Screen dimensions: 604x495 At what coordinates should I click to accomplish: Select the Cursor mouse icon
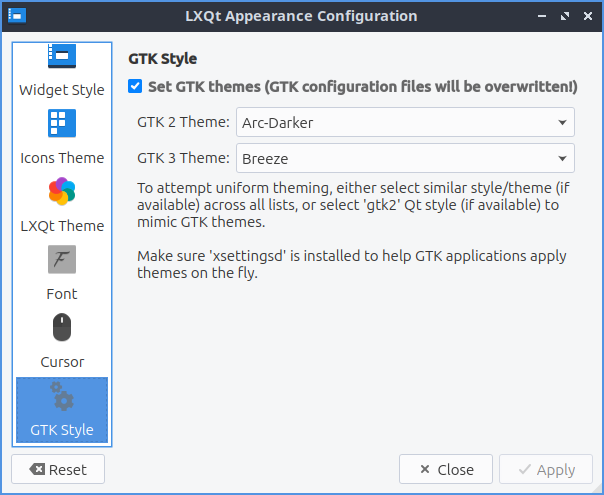click(x=62, y=328)
